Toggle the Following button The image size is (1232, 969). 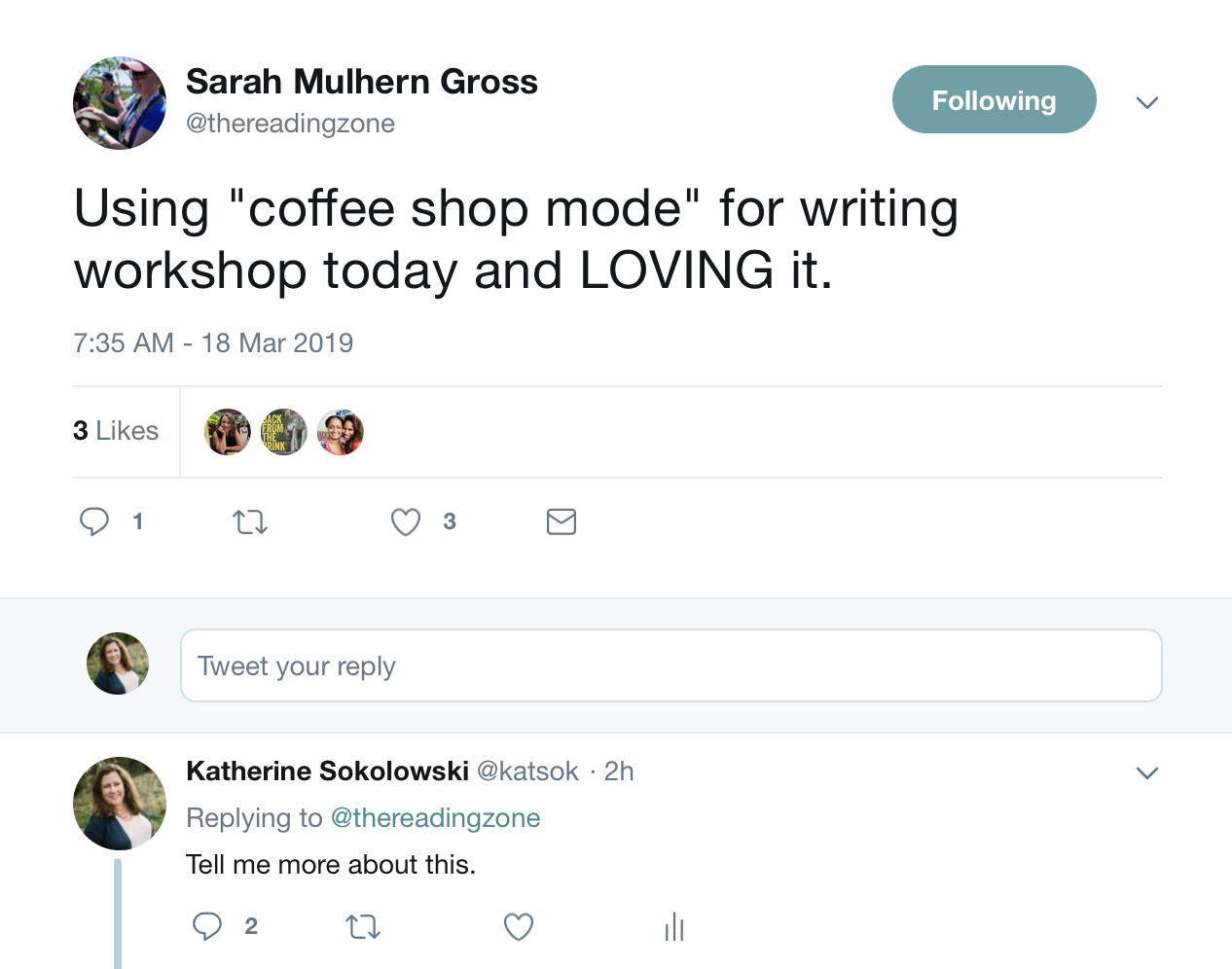994,100
